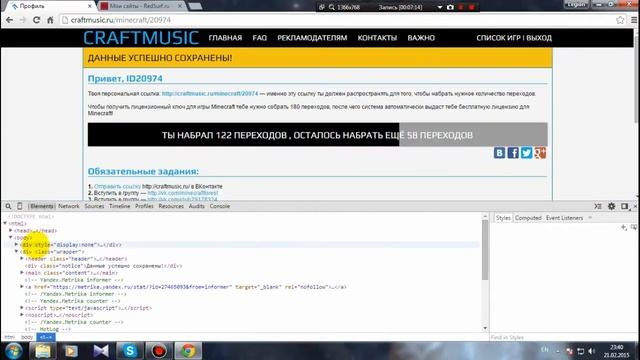Close the Профиль browser tab

tap(90, 6)
